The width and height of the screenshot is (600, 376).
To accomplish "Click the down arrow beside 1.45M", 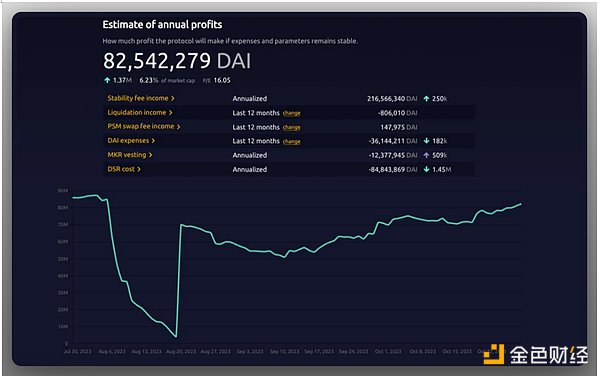I will [x=426, y=169].
